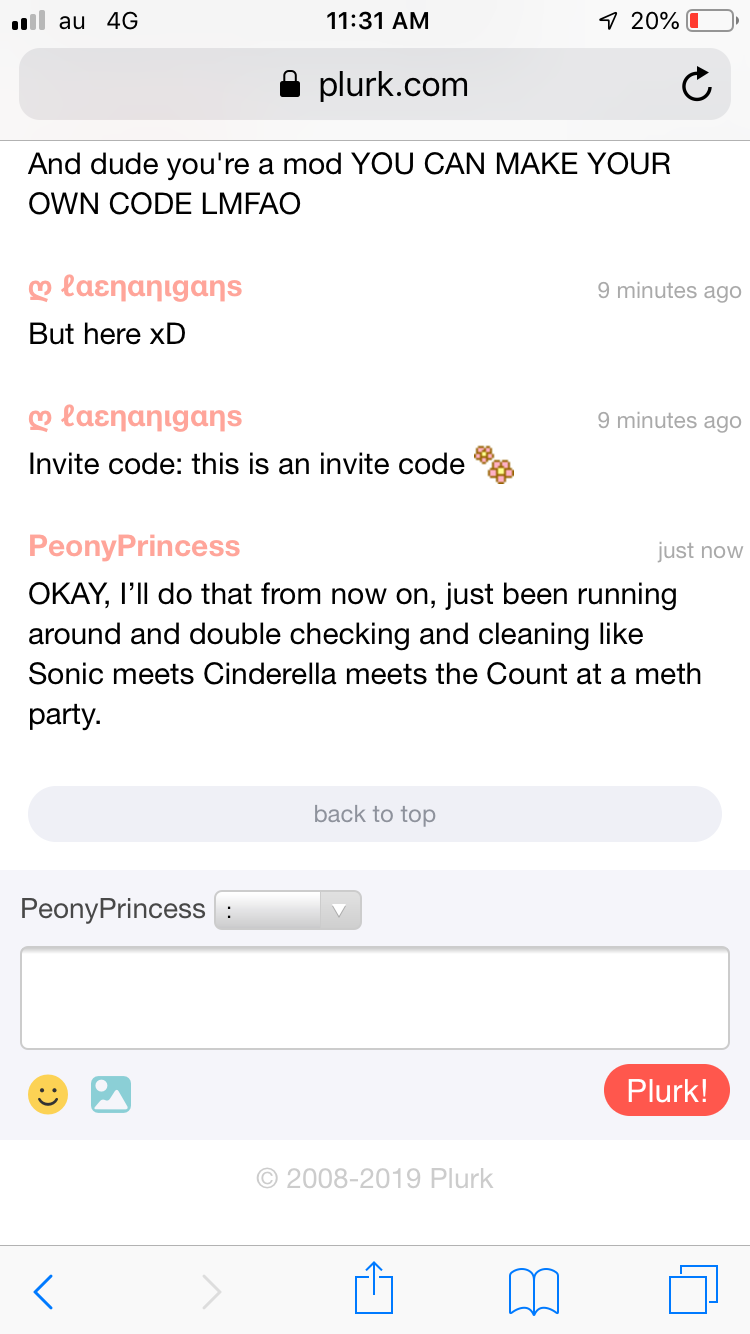The width and height of the screenshot is (750, 1334).
Task: Tap the Safari reload page icon
Action: (x=697, y=86)
